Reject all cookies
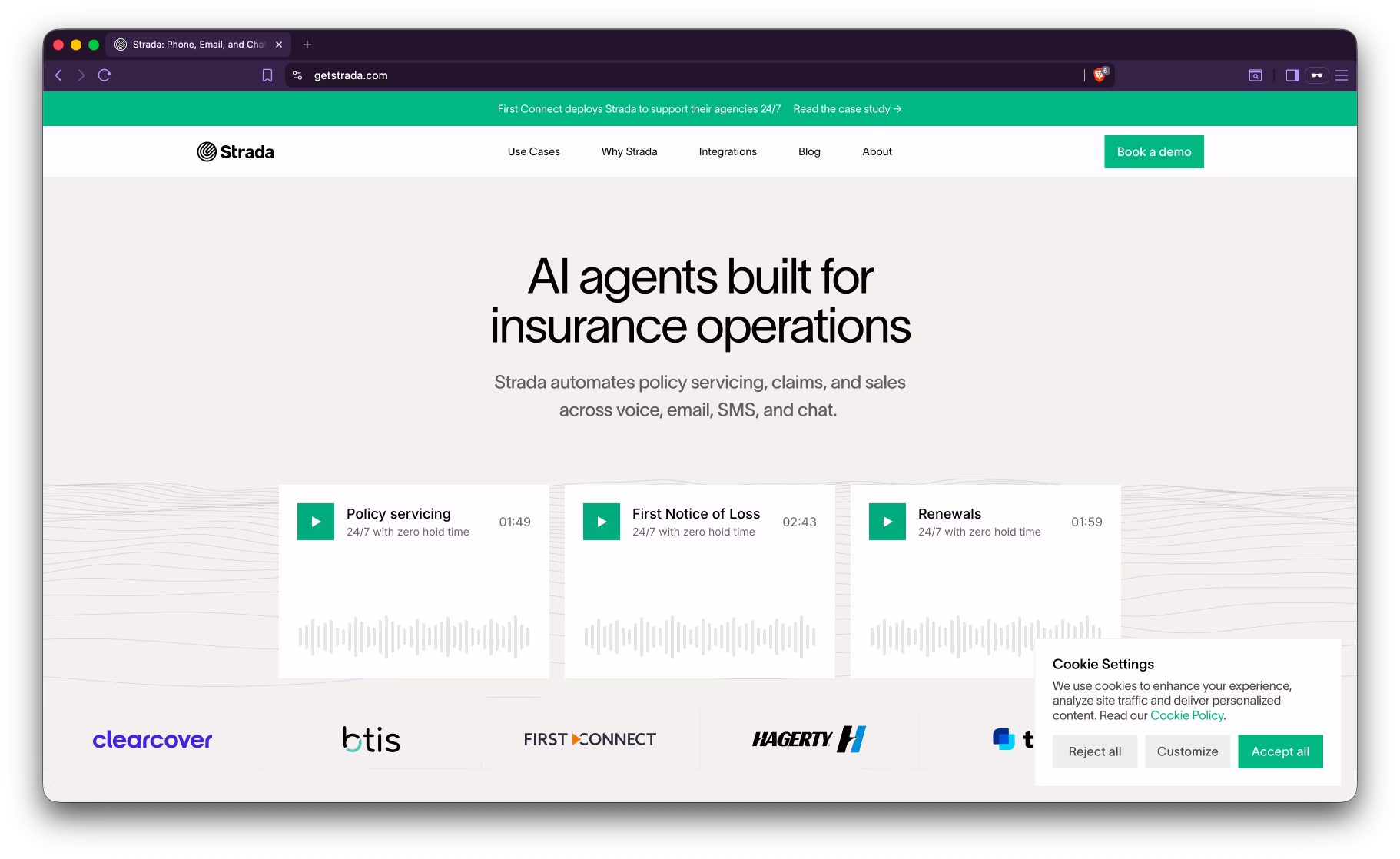 [1094, 751]
